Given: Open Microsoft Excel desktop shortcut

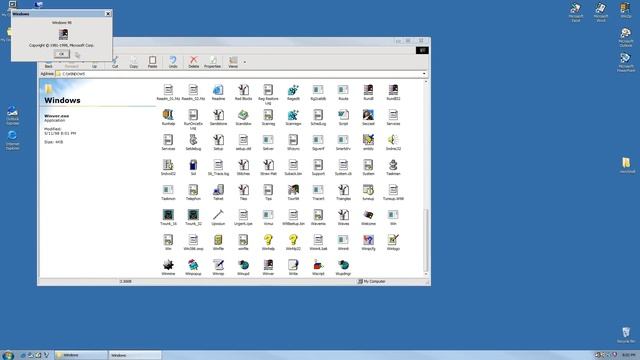Looking at the screenshot, I should (x=576, y=13).
